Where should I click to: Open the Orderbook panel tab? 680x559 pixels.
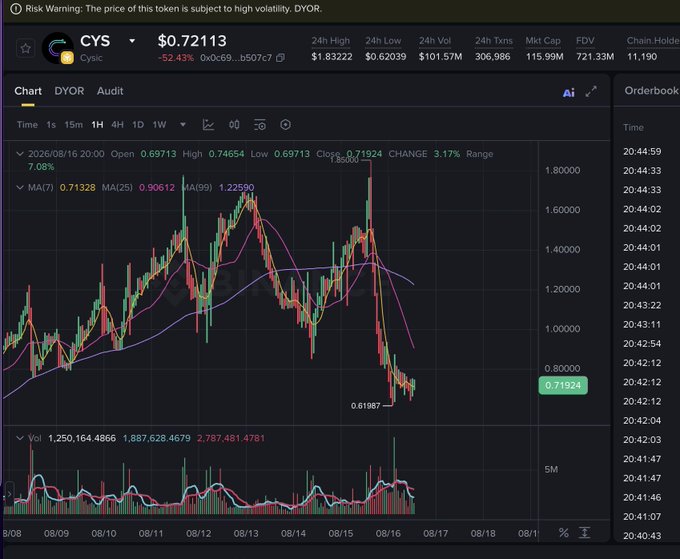coord(651,91)
